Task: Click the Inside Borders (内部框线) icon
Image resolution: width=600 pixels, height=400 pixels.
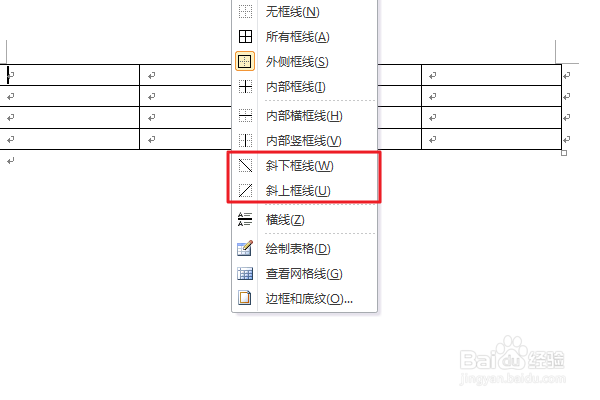Action: point(245,87)
